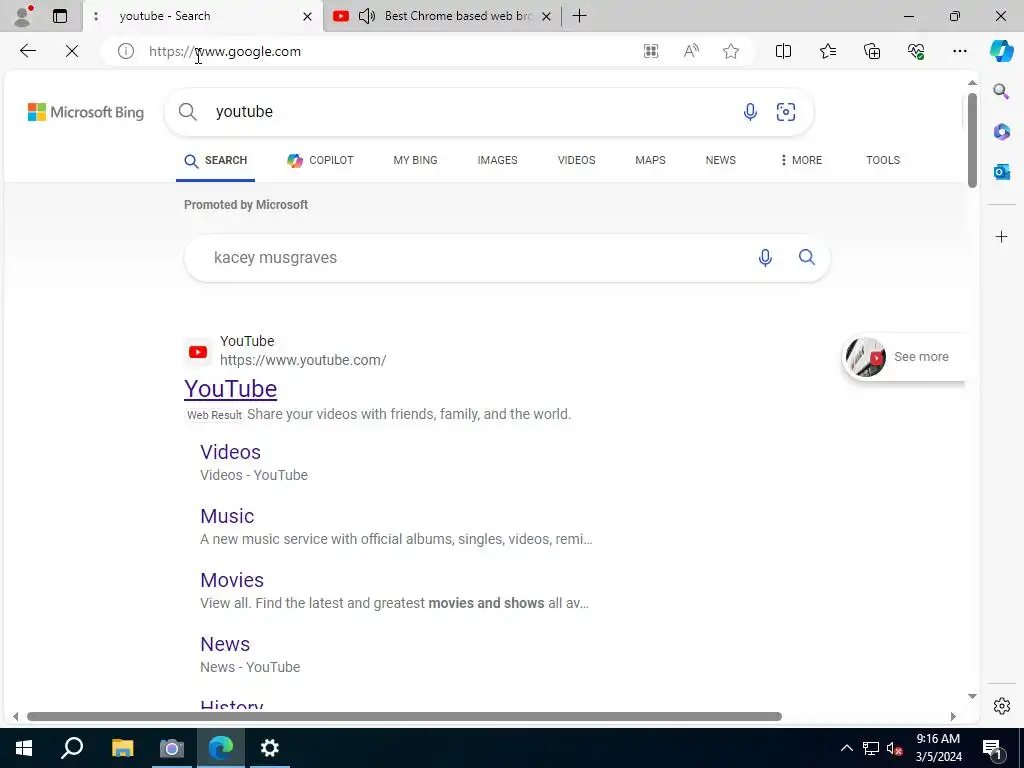Open the News sublink under YouTube
Viewport: 1024px width, 768px height.
point(225,644)
